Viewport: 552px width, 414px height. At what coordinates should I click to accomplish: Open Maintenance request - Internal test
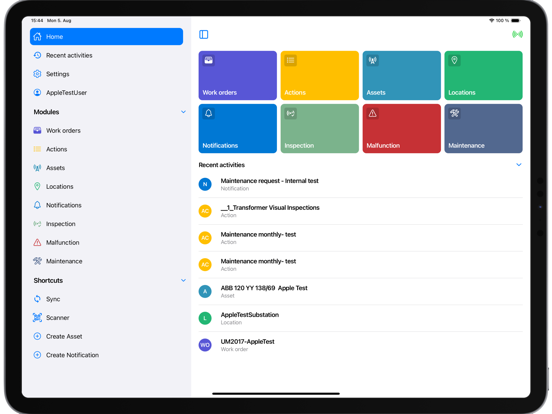[x=360, y=184]
